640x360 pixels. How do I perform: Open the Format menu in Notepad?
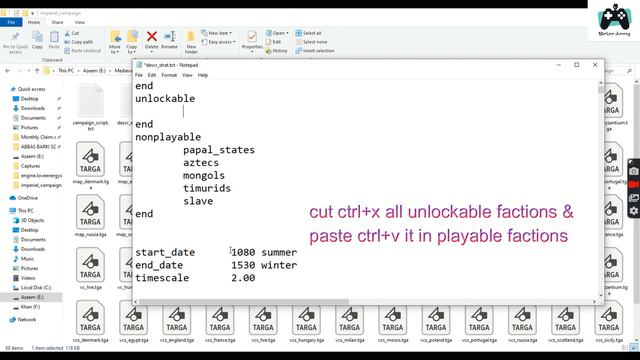[169, 75]
